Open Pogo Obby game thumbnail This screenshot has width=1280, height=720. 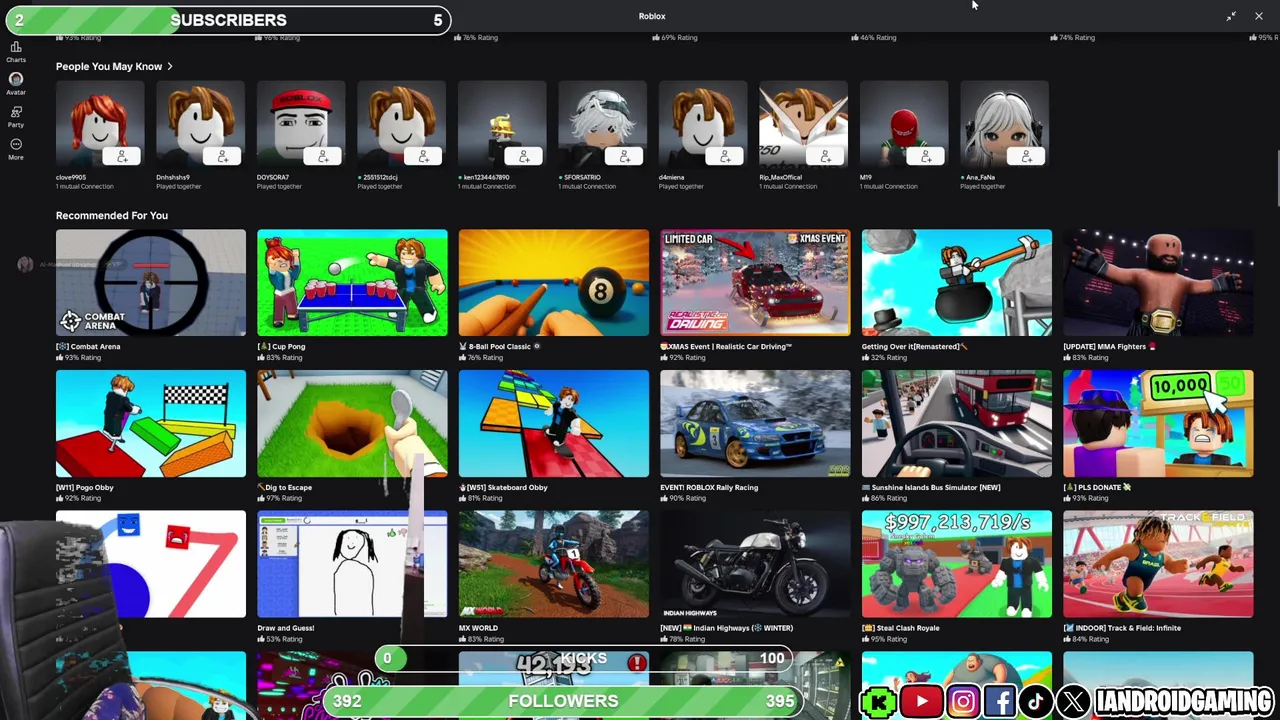(151, 424)
